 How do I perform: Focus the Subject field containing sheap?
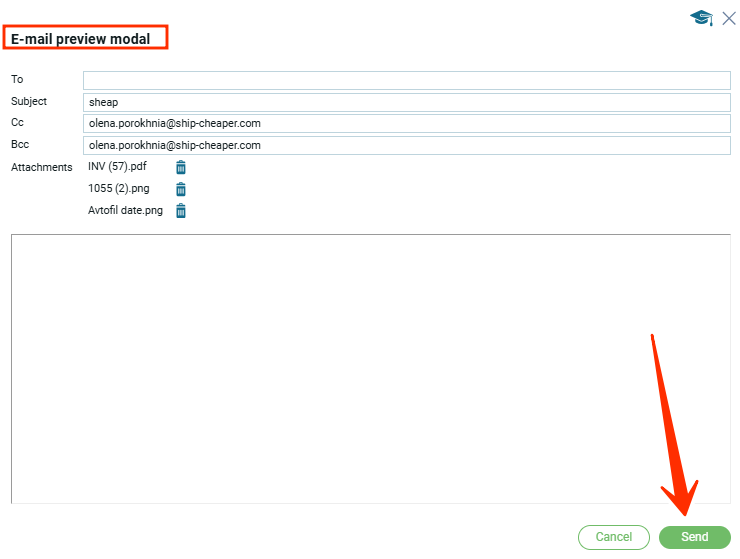coord(406,102)
